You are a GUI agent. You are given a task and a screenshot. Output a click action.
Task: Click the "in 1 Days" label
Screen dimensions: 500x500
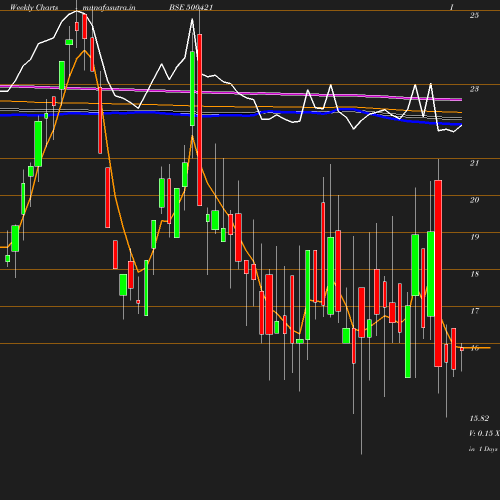483,449
